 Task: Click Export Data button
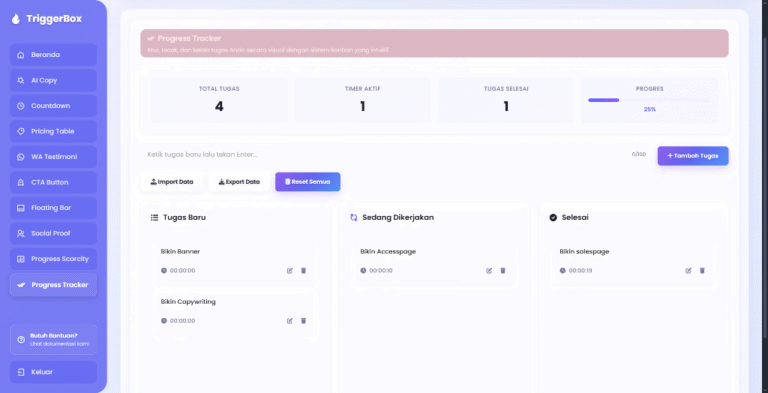coord(239,182)
